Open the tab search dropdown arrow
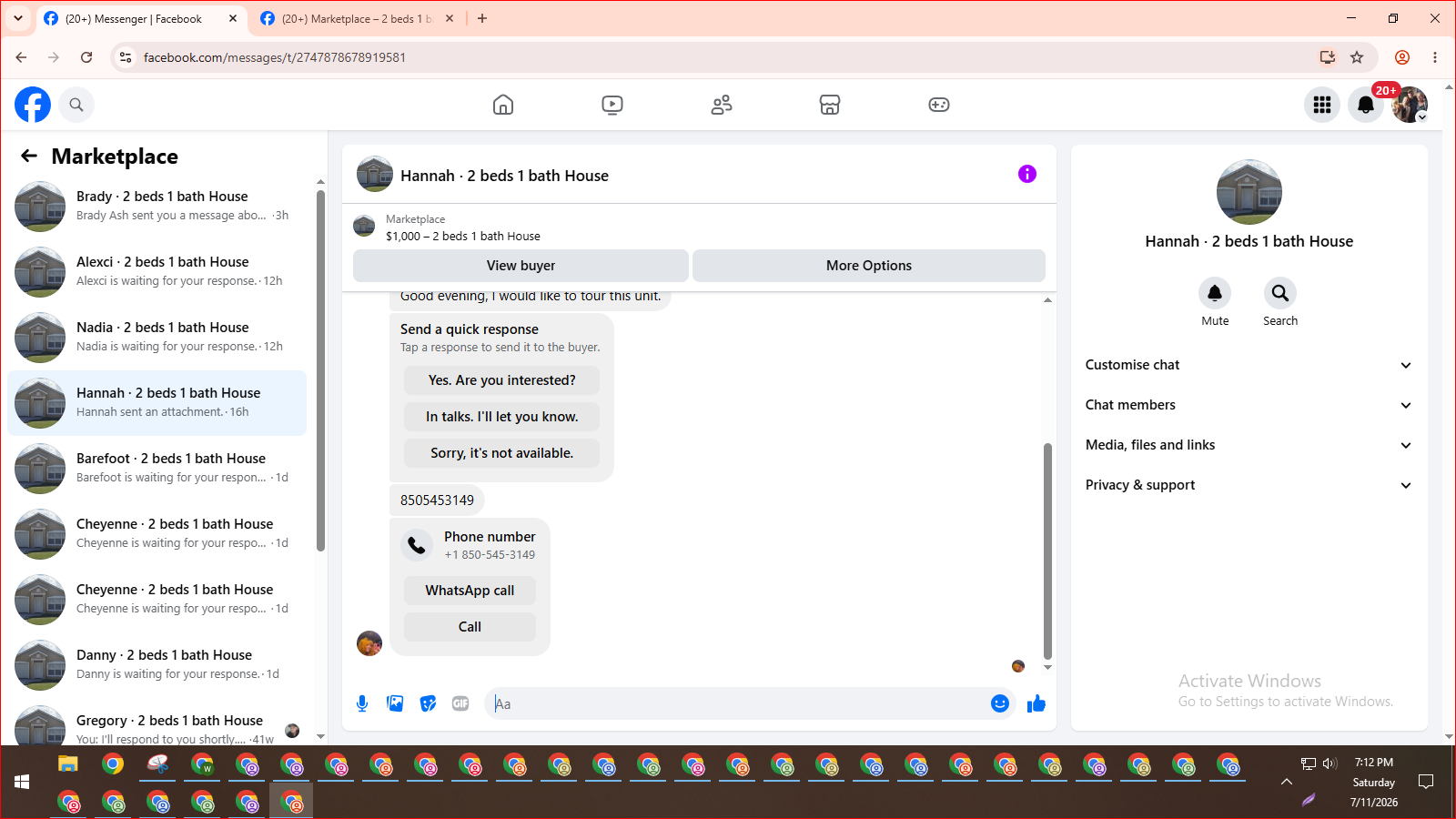 tap(18, 18)
